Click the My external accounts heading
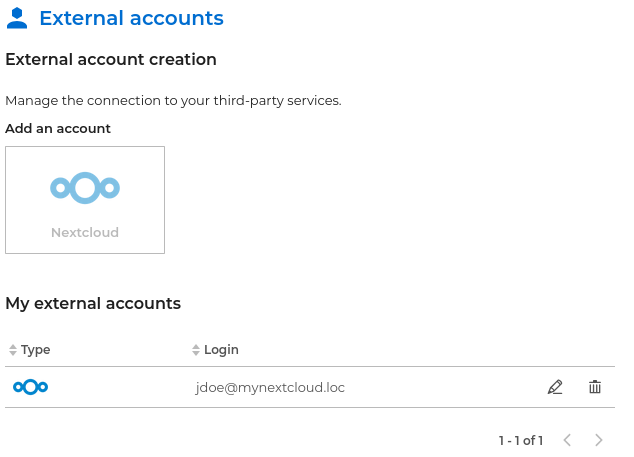 pyautogui.click(x=93, y=303)
